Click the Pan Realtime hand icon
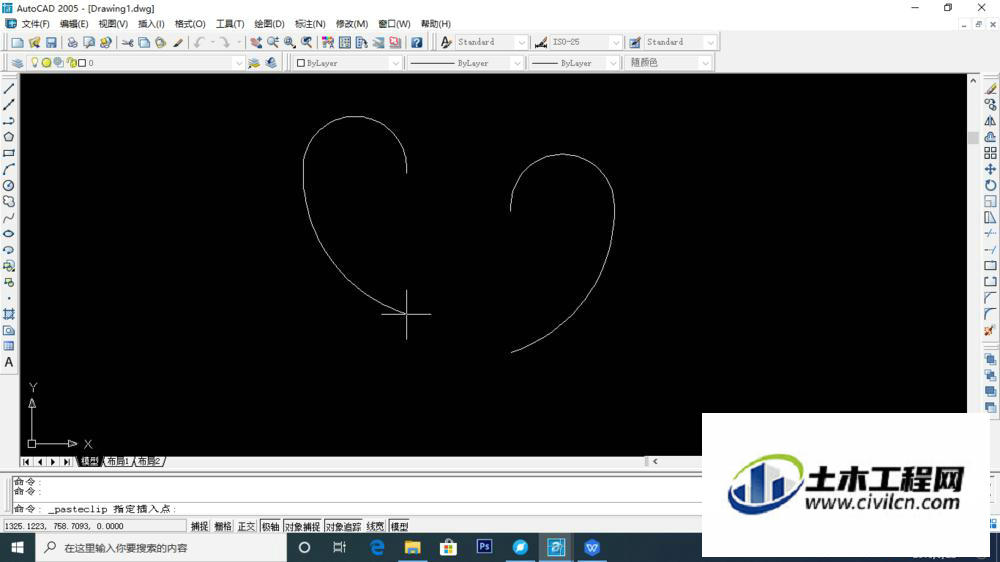 (x=256, y=42)
